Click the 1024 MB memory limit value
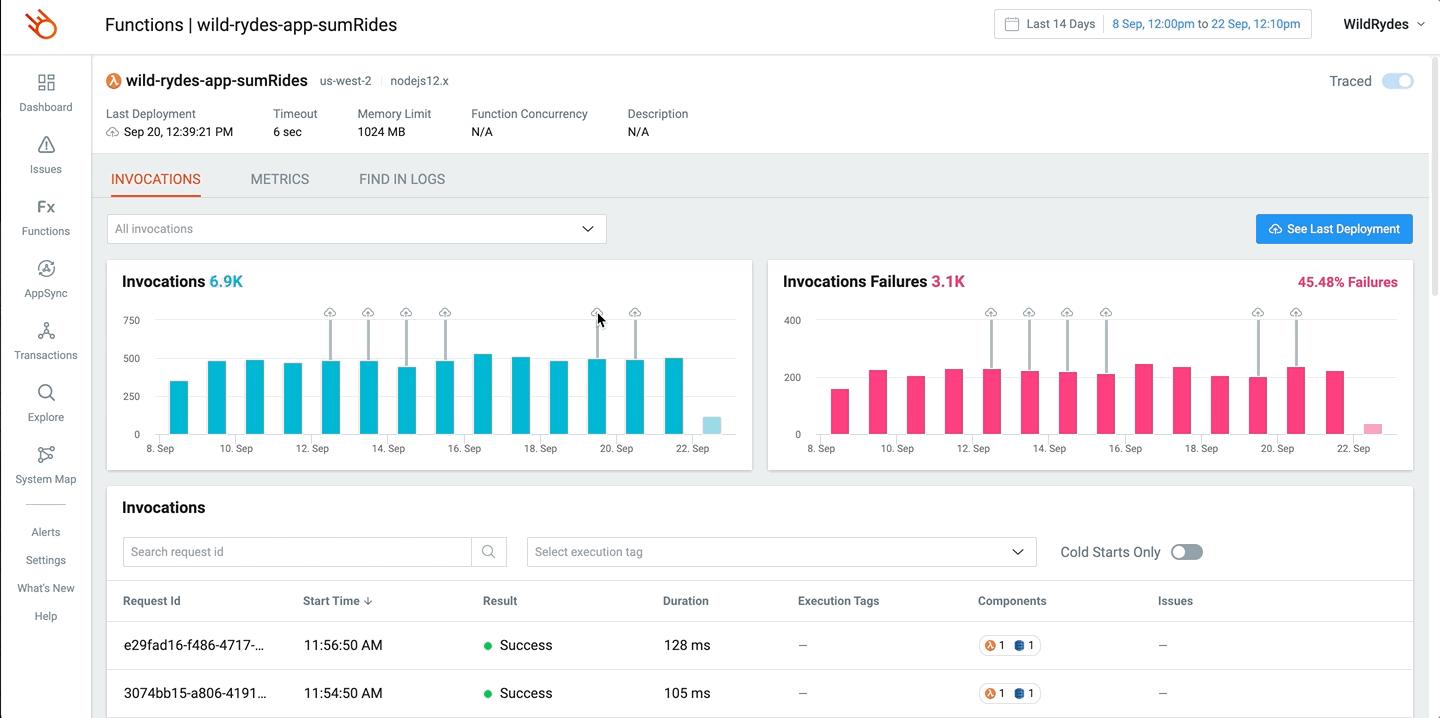Viewport: 1440px width, 718px height. click(381, 132)
